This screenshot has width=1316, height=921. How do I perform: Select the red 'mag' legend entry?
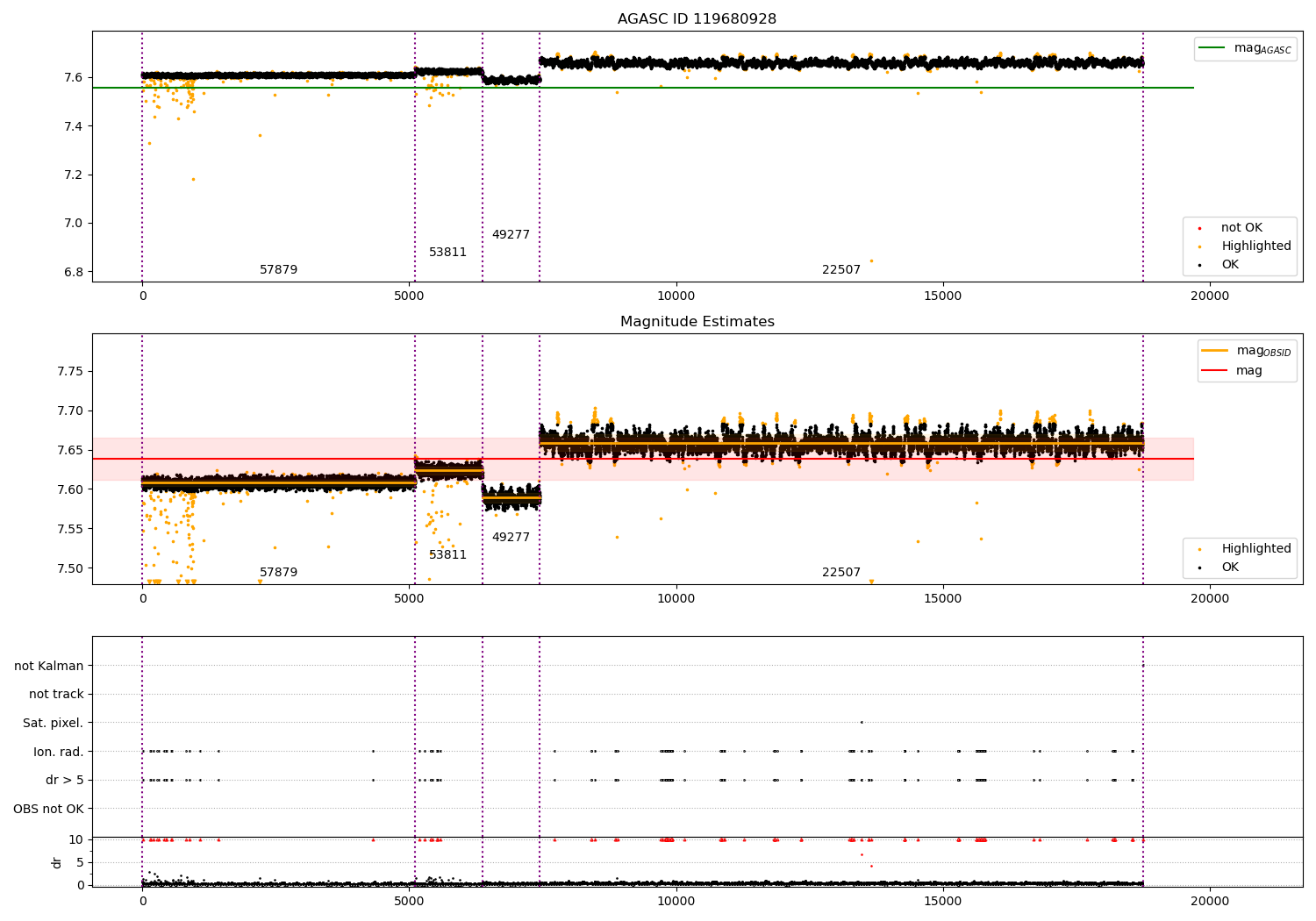click(x=1248, y=371)
